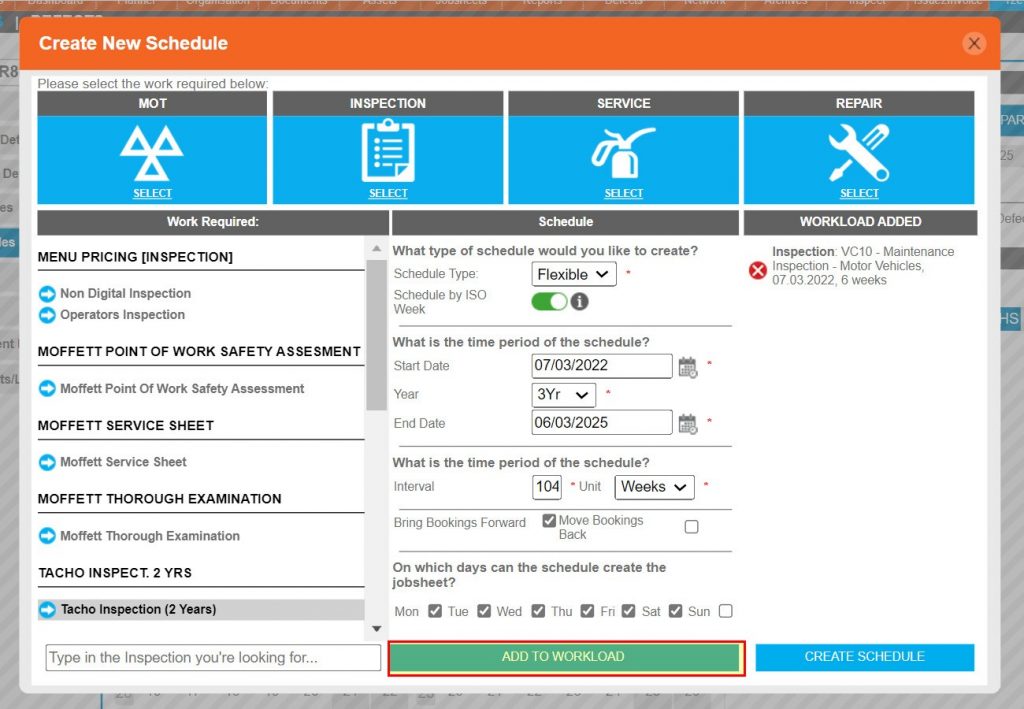This screenshot has width=1024, height=709.
Task: Click the Add to Workload button
Action: pyautogui.click(x=566, y=657)
